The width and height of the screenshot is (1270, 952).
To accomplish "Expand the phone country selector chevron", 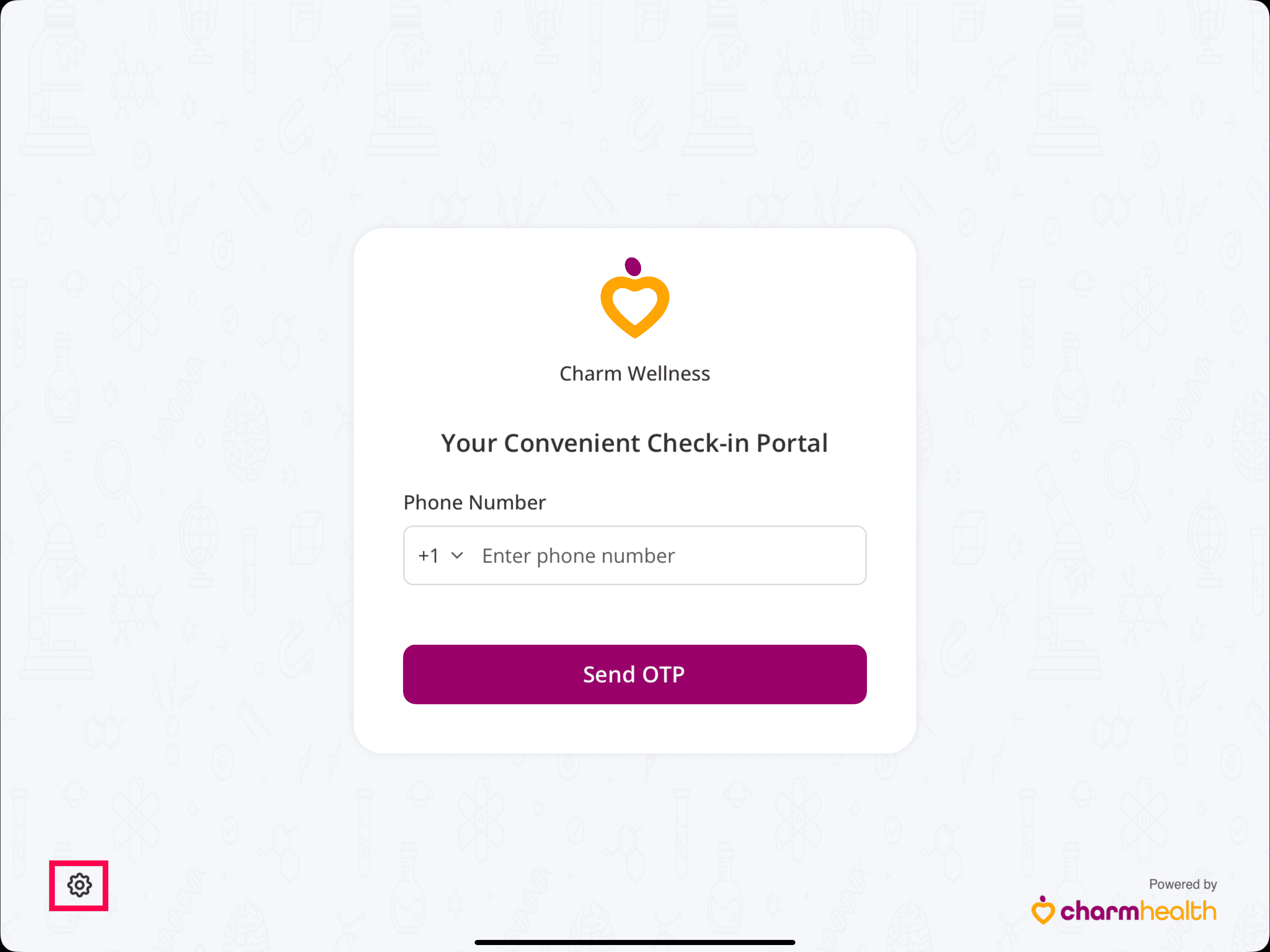I will pyautogui.click(x=457, y=555).
